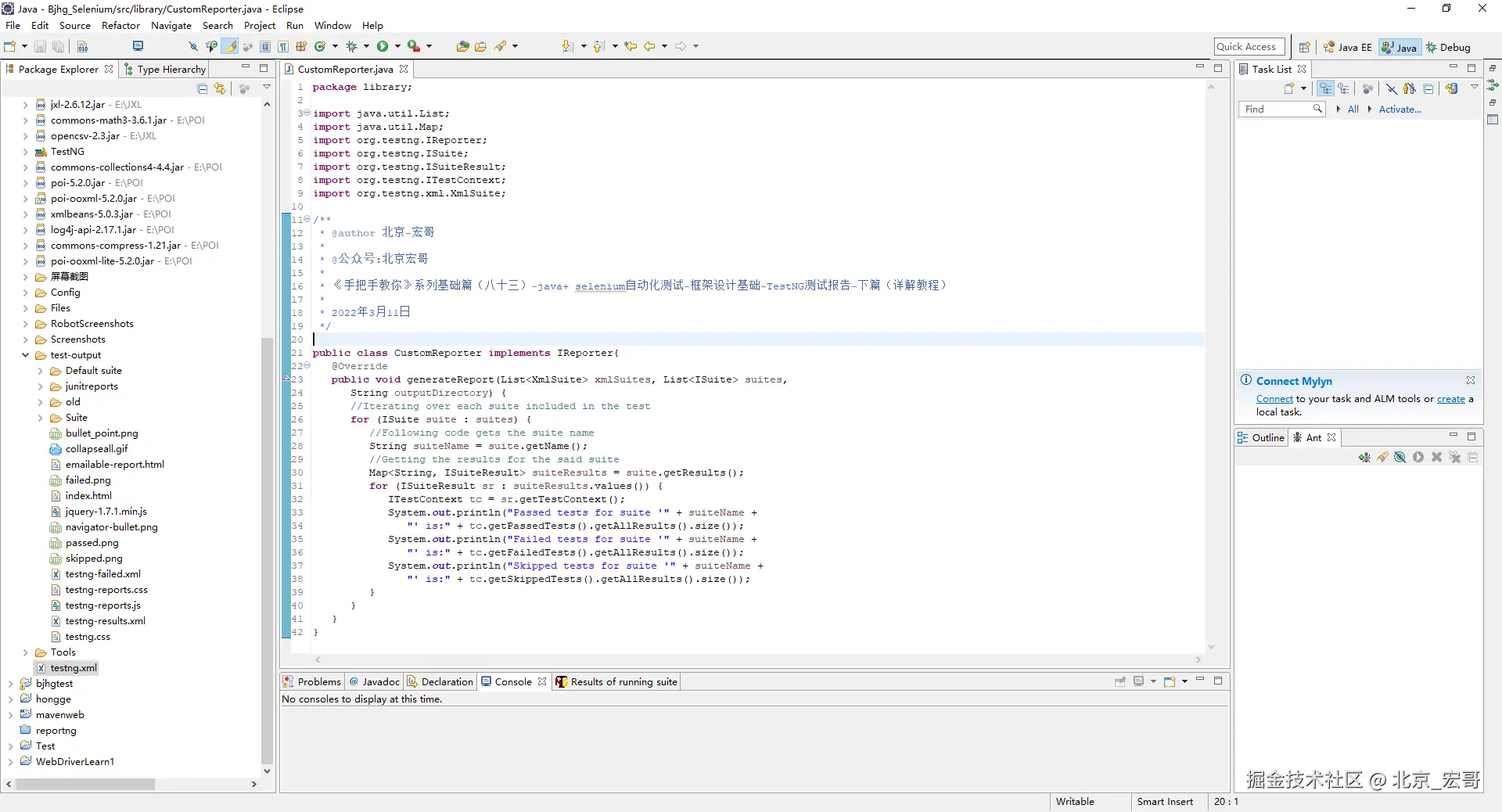Collapse all in Package Explorer

[x=203, y=88]
